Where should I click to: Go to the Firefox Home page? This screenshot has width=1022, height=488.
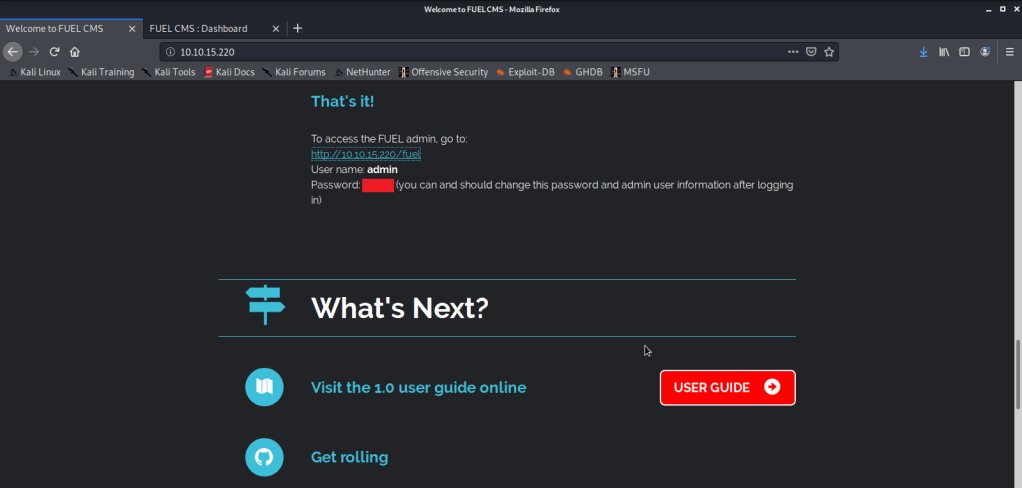point(74,51)
